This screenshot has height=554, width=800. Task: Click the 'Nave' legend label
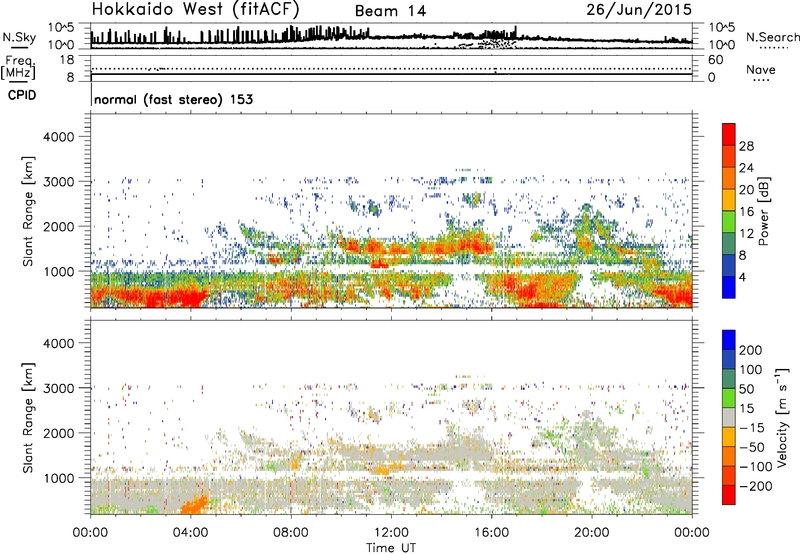point(761,70)
